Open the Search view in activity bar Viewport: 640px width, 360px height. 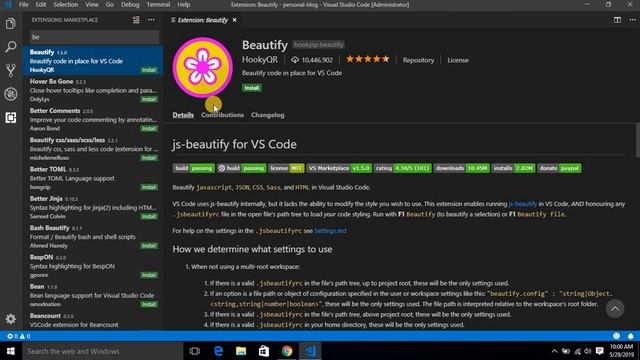tap(11, 47)
